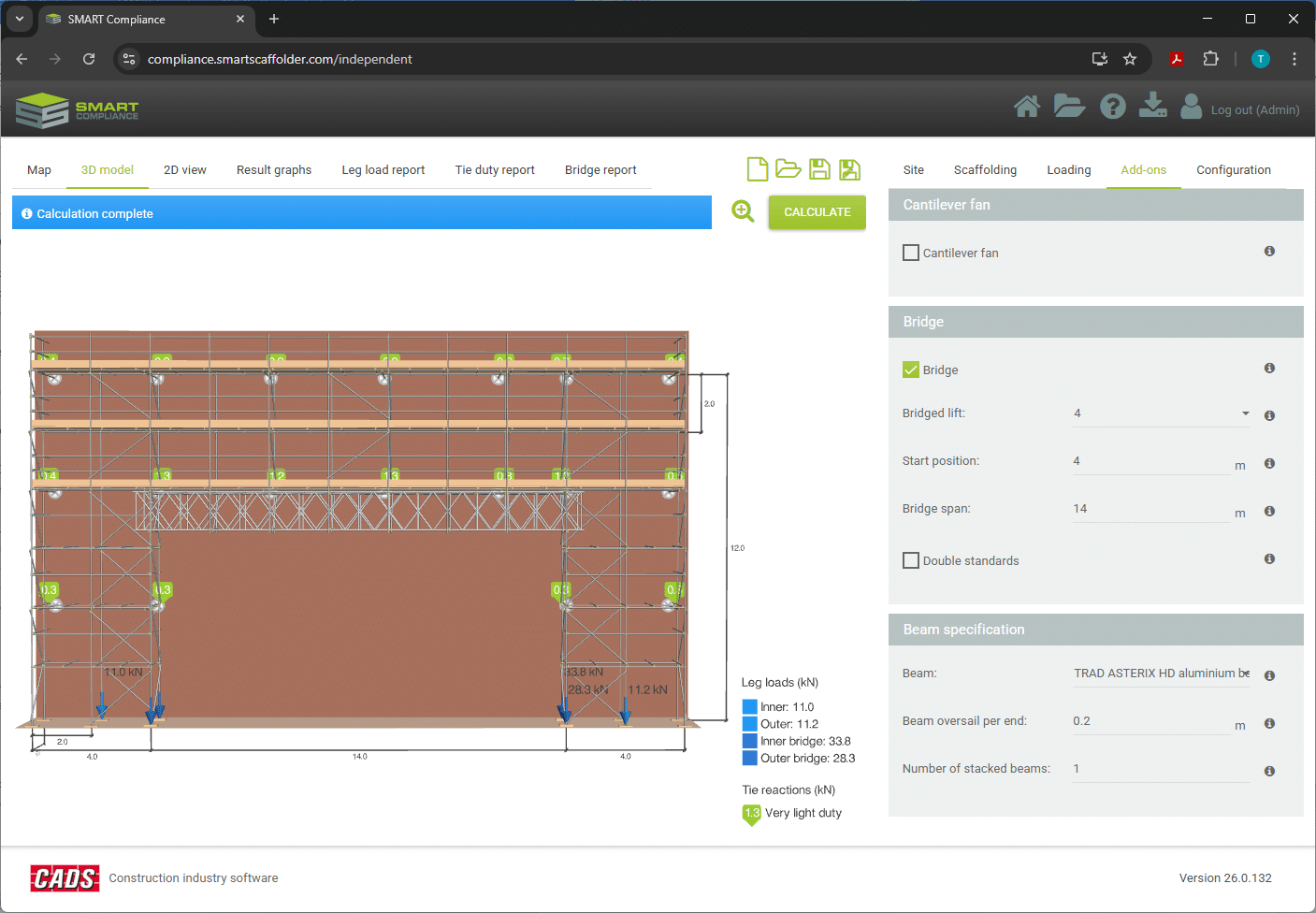Click the green save disk icon
This screenshot has height=913, width=1316.
tap(819, 169)
